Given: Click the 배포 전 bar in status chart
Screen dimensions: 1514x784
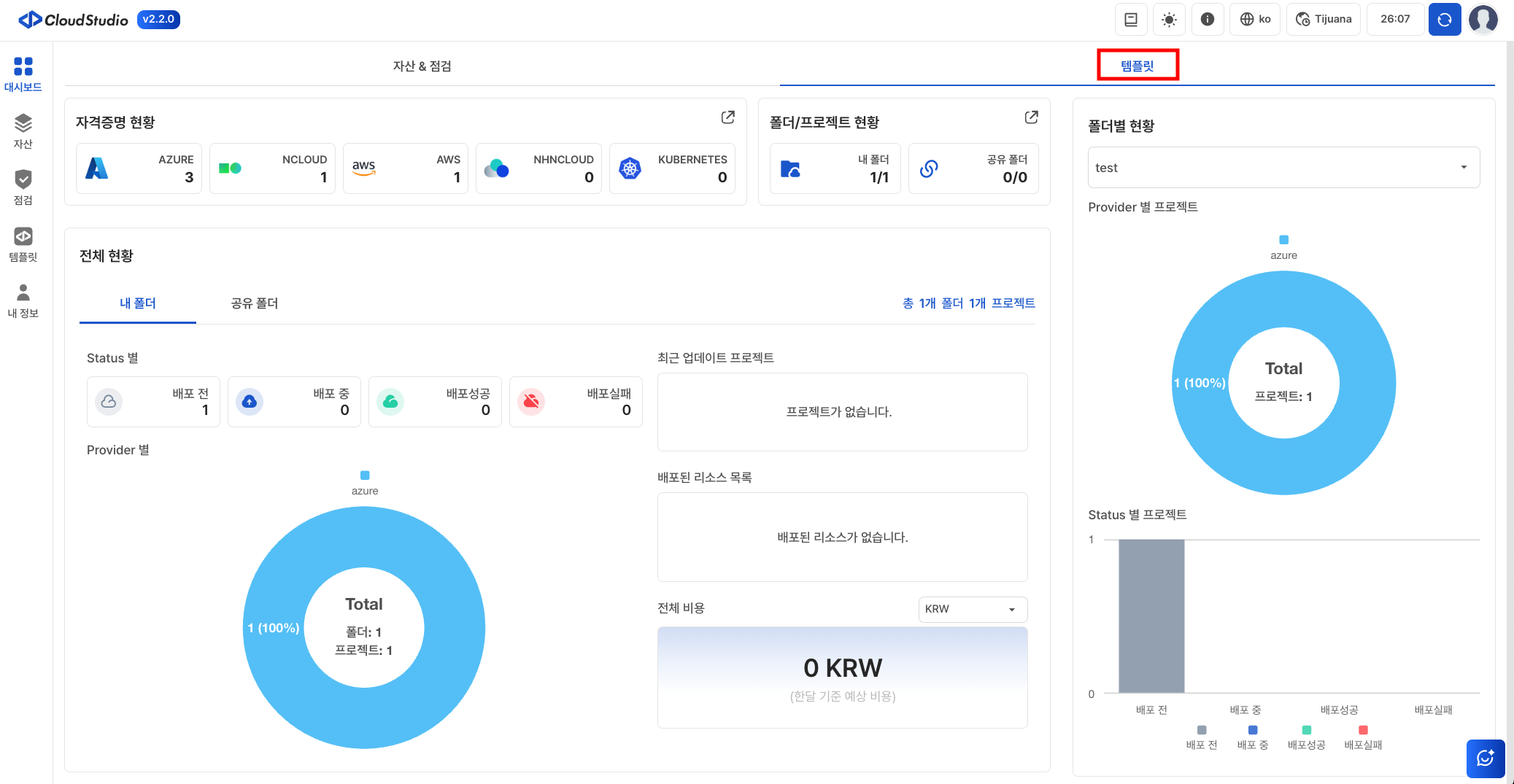Looking at the screenshot, I should pos(1151,616).
